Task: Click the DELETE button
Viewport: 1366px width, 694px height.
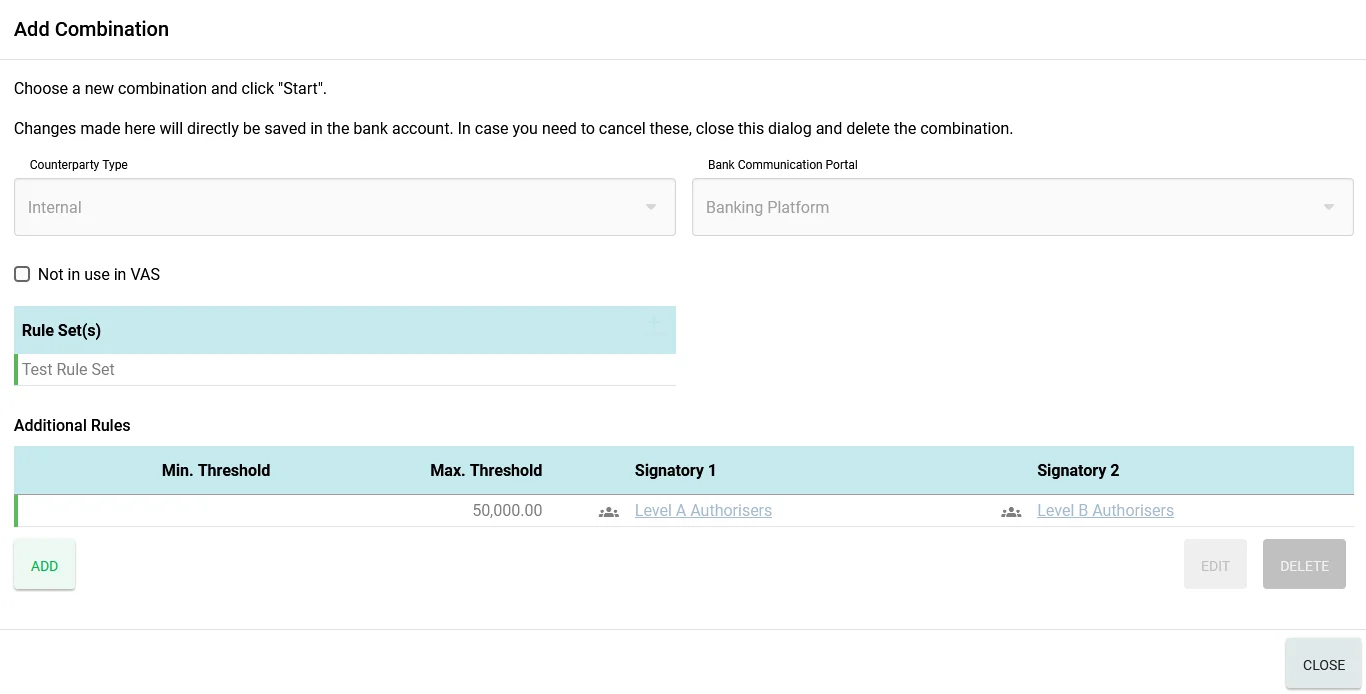Action: (x=1304, y=565)
